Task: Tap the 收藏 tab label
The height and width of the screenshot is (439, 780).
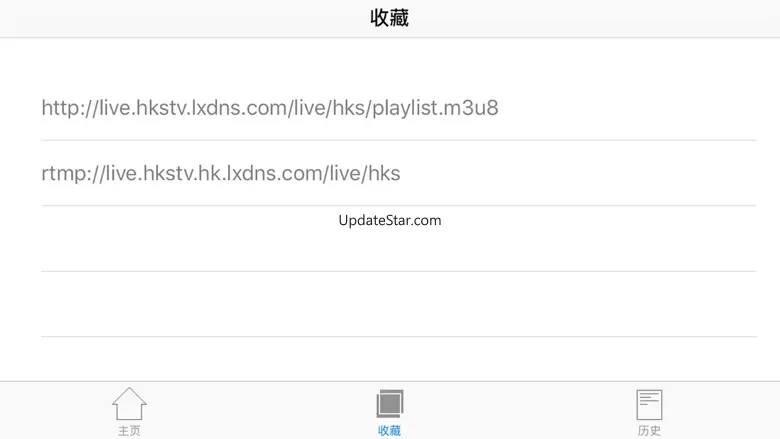Action: point(390,431)
